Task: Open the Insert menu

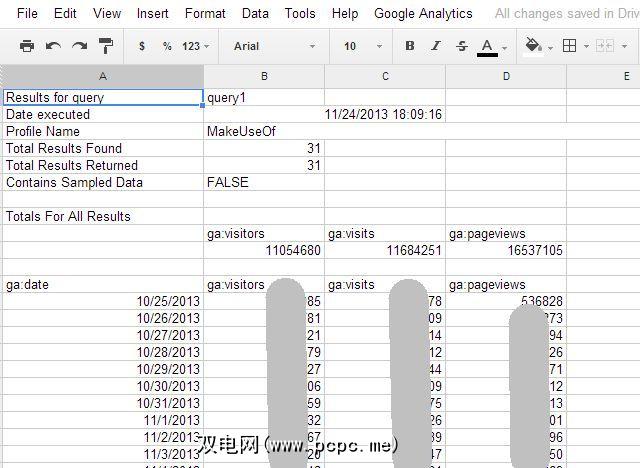Action: [152, 13]
